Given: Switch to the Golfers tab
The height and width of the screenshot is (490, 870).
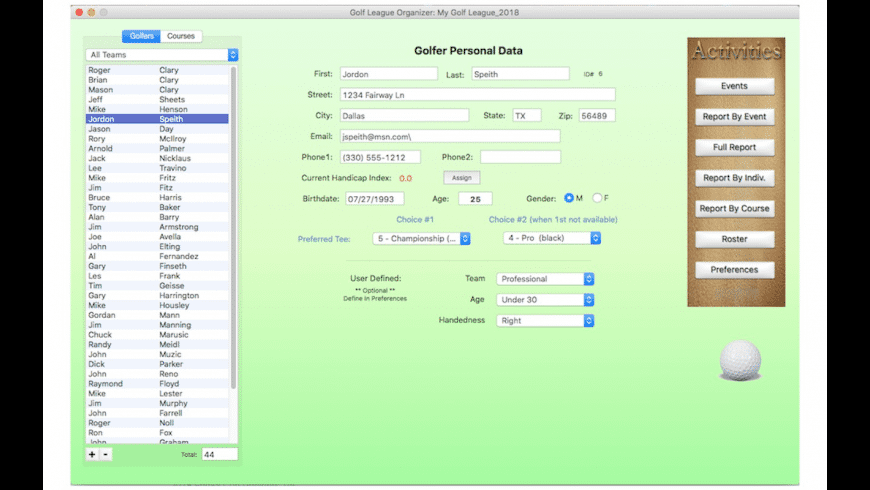Looking at the screenshot, I should click(141, 36).
